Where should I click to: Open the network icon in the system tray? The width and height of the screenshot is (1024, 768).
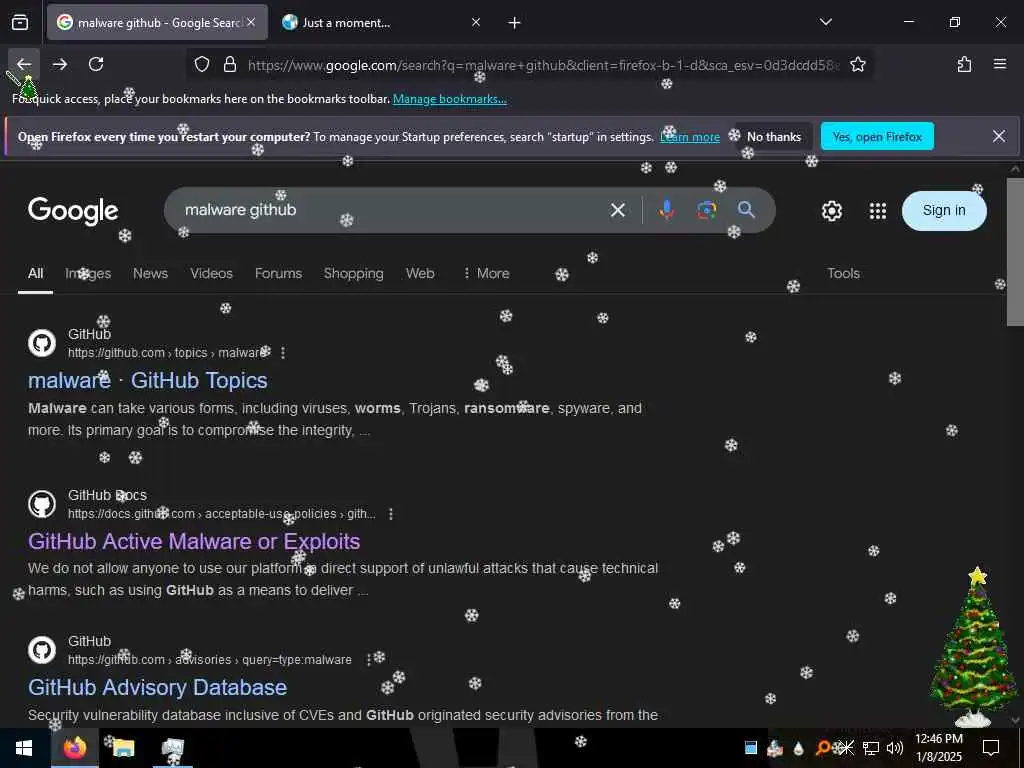pos(871,748)
